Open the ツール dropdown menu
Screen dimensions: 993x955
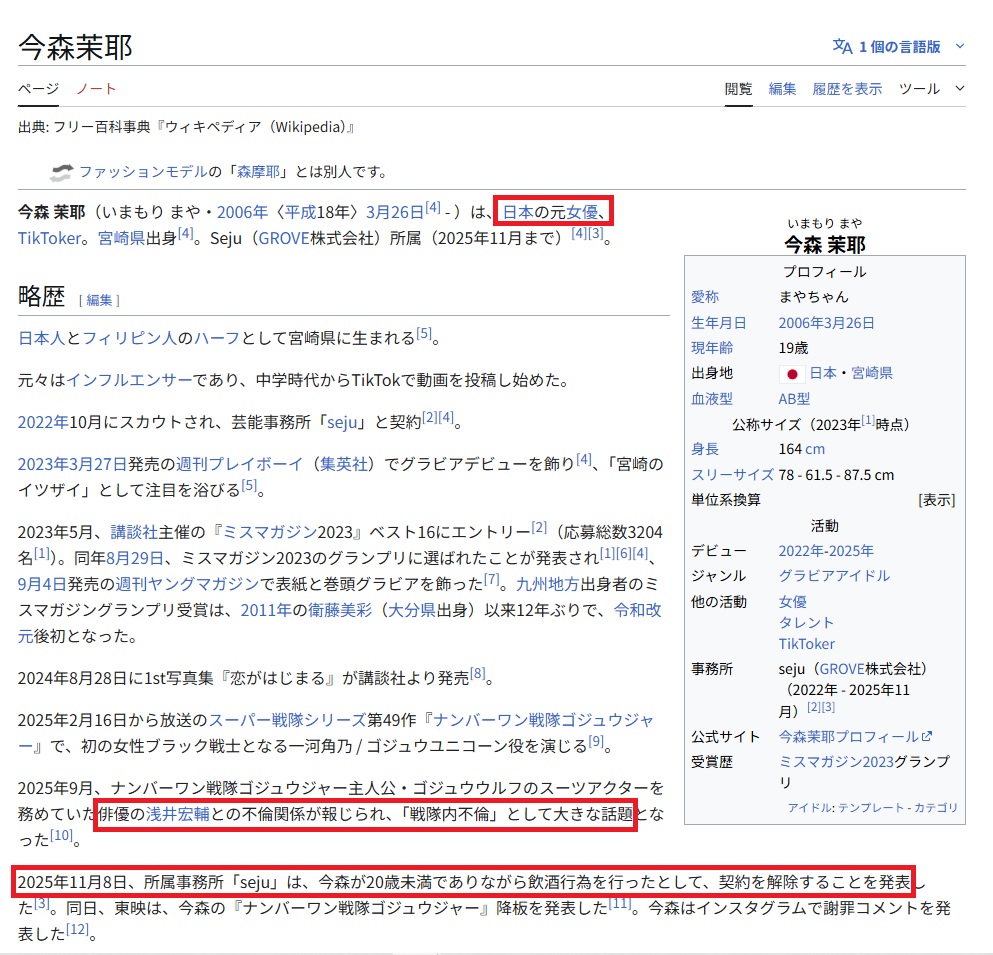pyautogui.click(x=932, y=89)
